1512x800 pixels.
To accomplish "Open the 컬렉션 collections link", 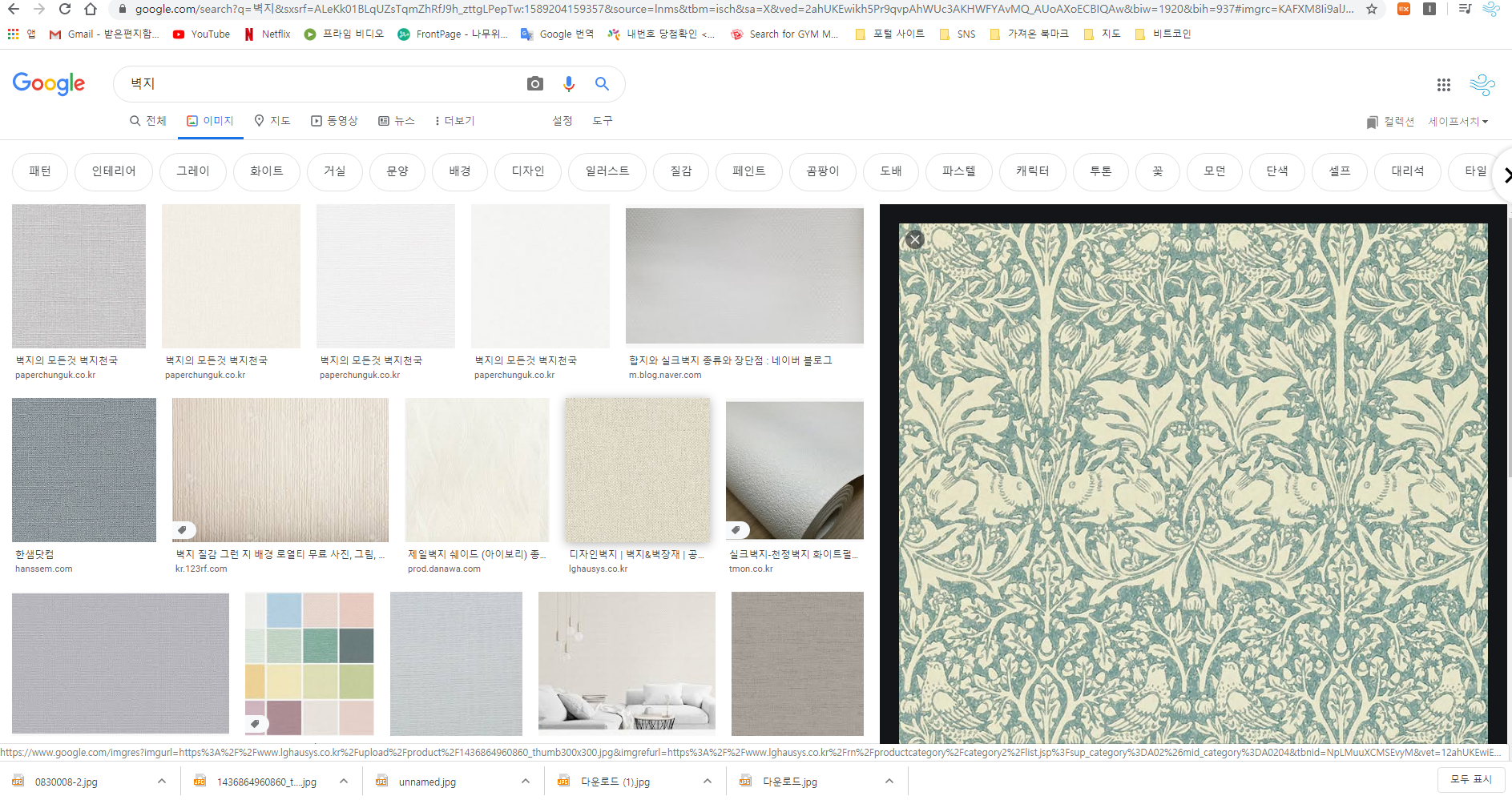I will pyautogui.click(x=1390, y=122).
